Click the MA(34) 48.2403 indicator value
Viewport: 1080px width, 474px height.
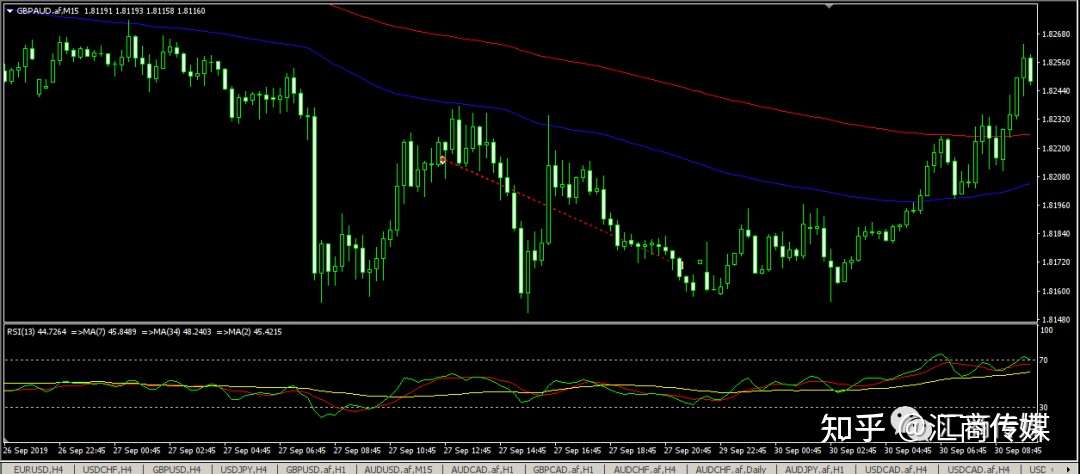[183, 332]
